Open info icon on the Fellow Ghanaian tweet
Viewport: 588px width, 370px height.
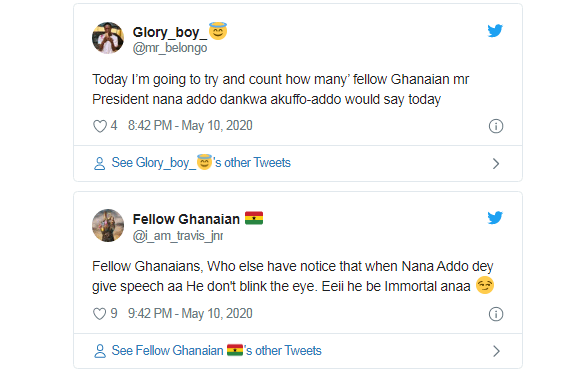pyautogui.click(x=496, y=314)
